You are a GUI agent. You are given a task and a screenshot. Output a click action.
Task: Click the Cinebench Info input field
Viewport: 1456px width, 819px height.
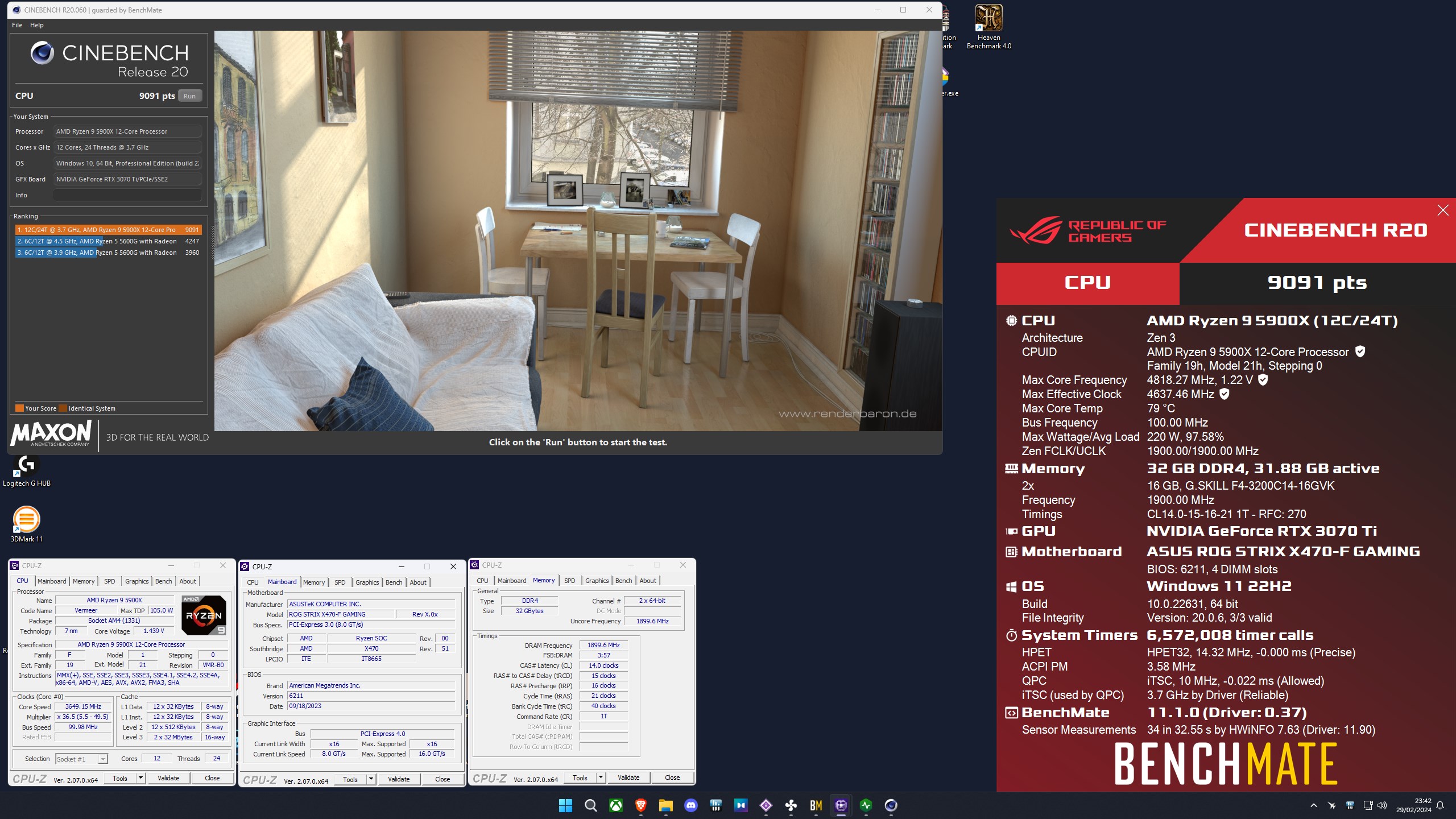(127, 195)
